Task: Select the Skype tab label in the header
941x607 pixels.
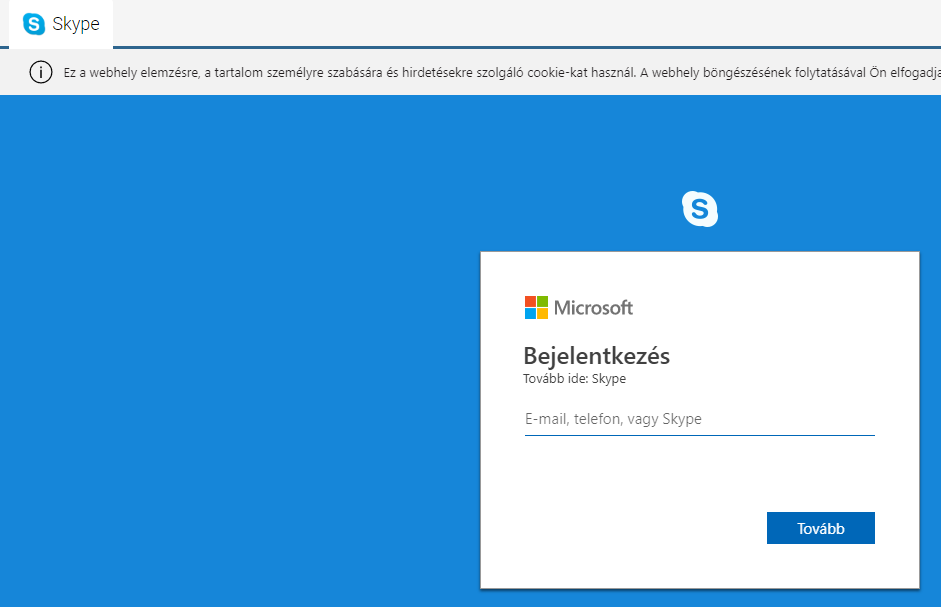Action: click(x=76, y=24)
